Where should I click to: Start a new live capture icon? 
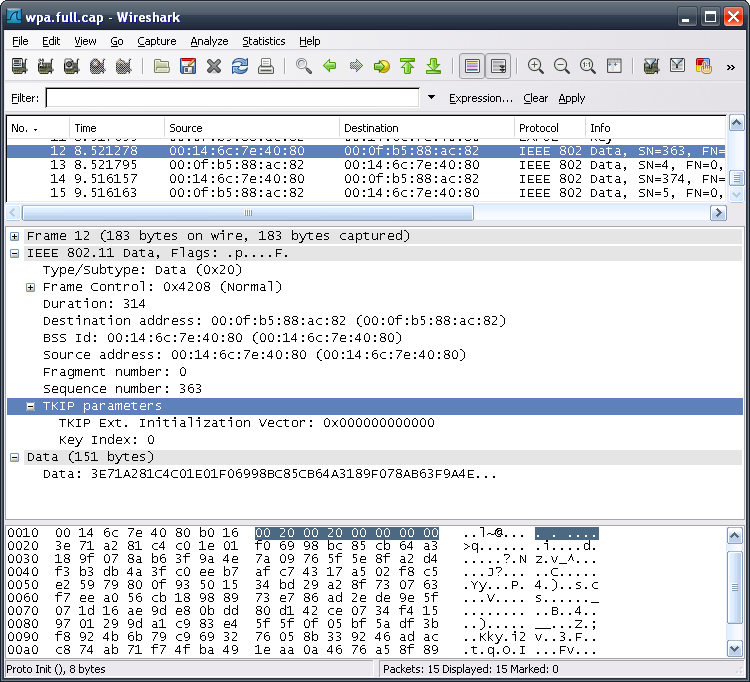point(71,66)
